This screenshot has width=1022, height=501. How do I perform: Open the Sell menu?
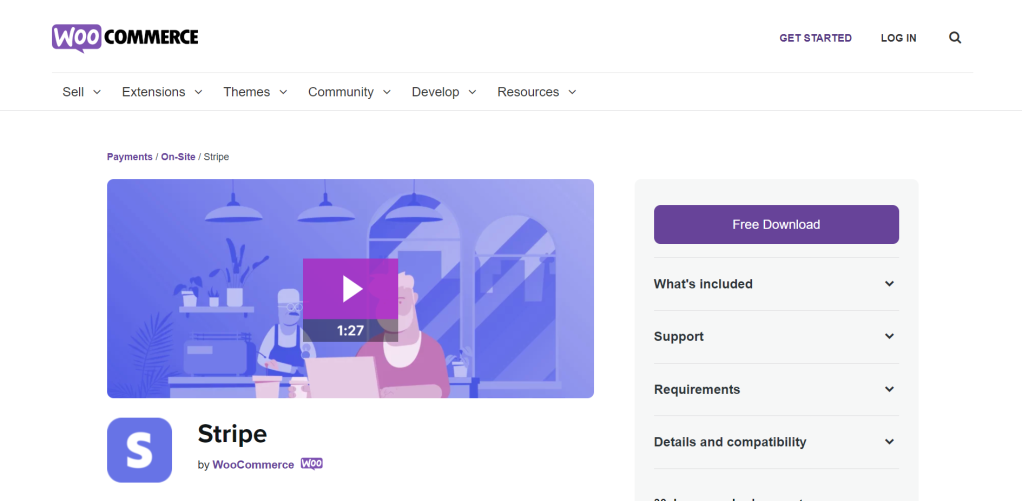[81, 92]
